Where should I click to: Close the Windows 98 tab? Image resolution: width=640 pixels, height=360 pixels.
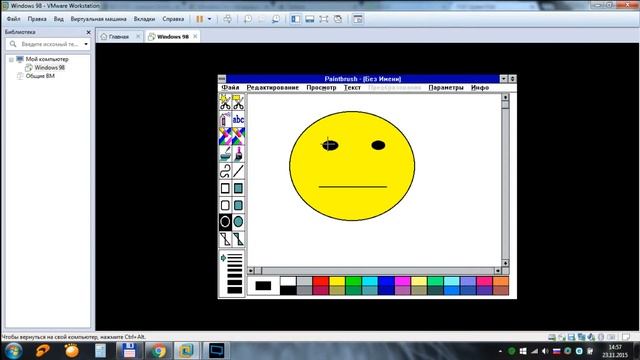[x=195, y=36]
